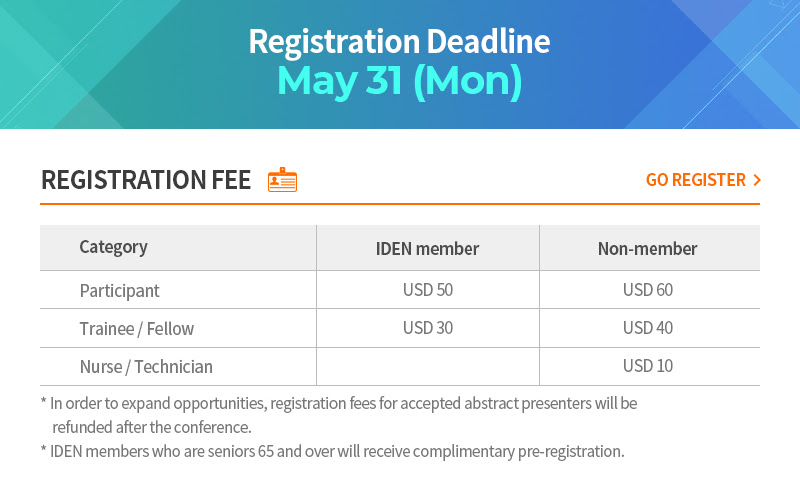The image size is (800, 488).
Task: Select the Category column header
Action: pyautogui.click(x=113, y=248)
